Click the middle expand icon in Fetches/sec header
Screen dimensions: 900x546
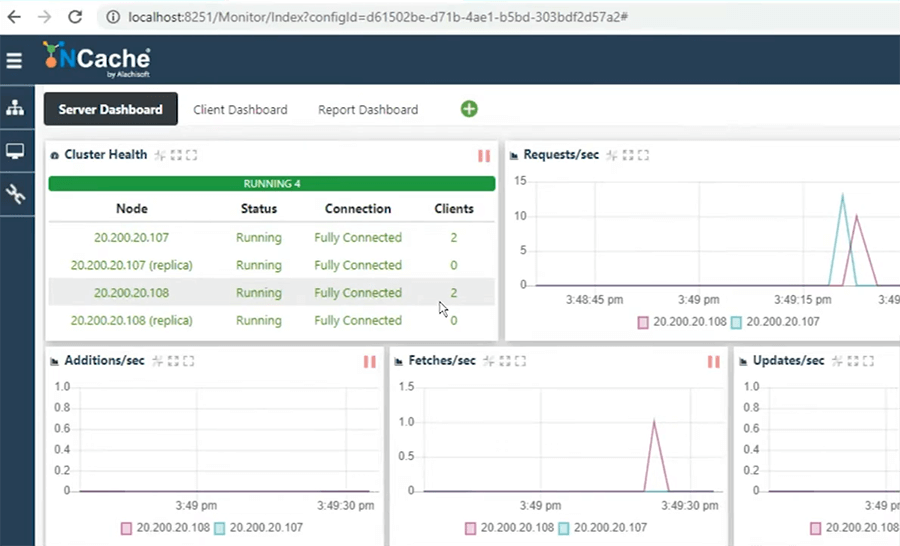point(505,361)
